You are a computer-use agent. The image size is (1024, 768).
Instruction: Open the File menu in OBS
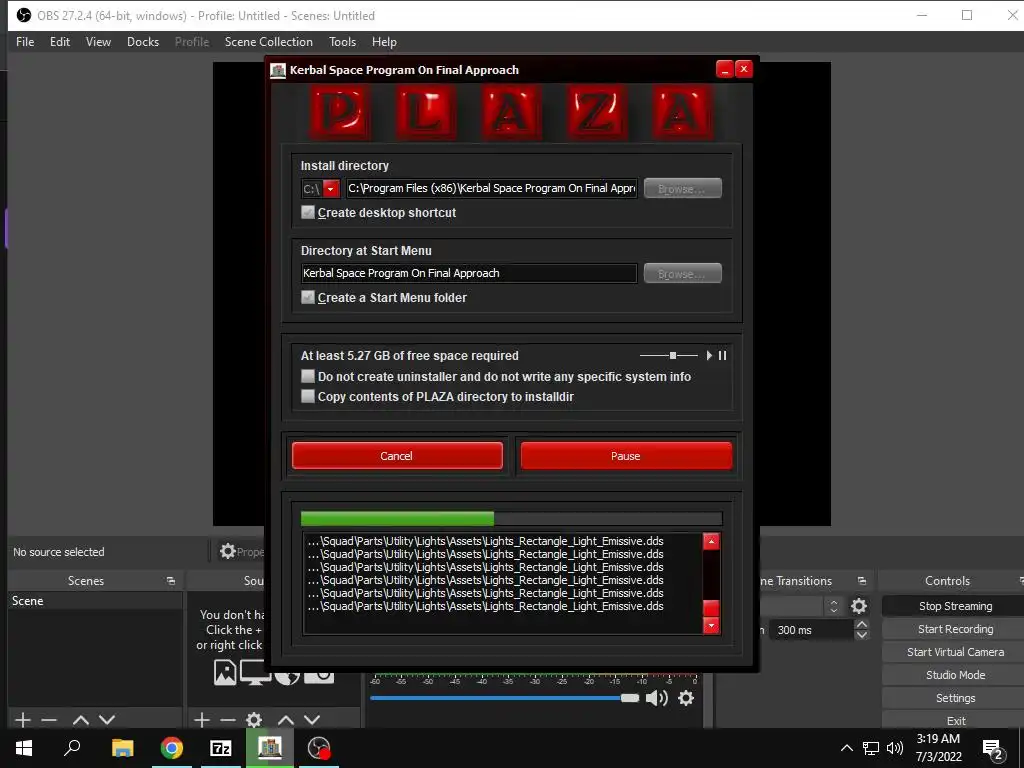(25, 42)
